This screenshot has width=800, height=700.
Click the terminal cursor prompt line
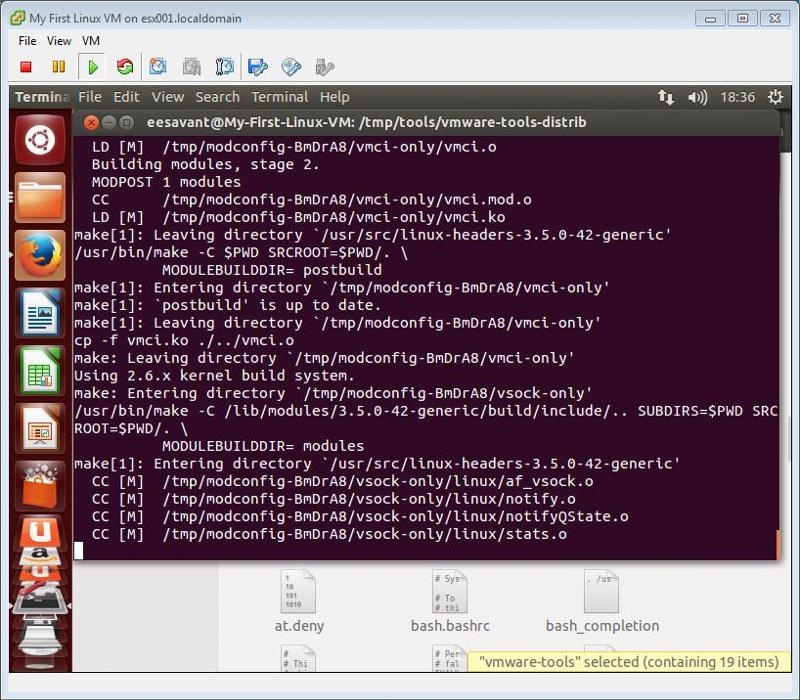(79, 551)
